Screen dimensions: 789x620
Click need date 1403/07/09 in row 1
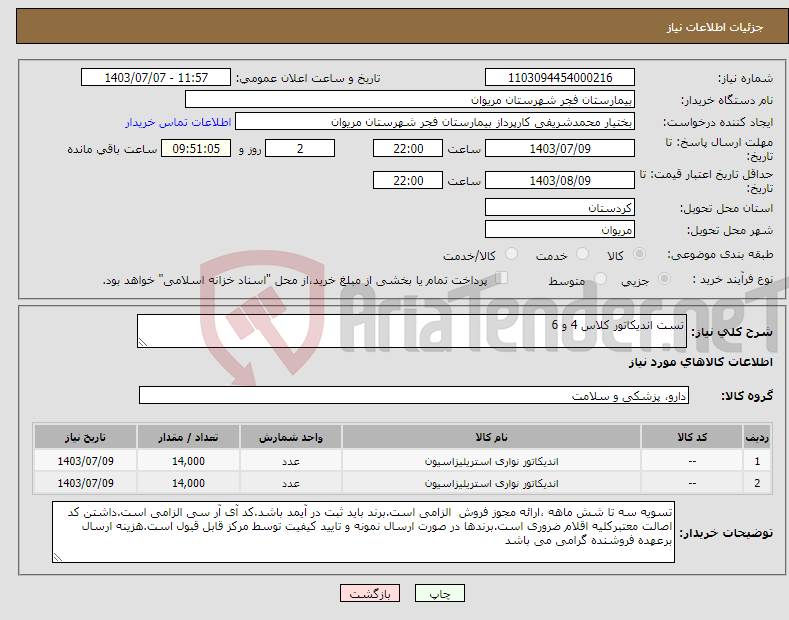(x=85, y=461)
